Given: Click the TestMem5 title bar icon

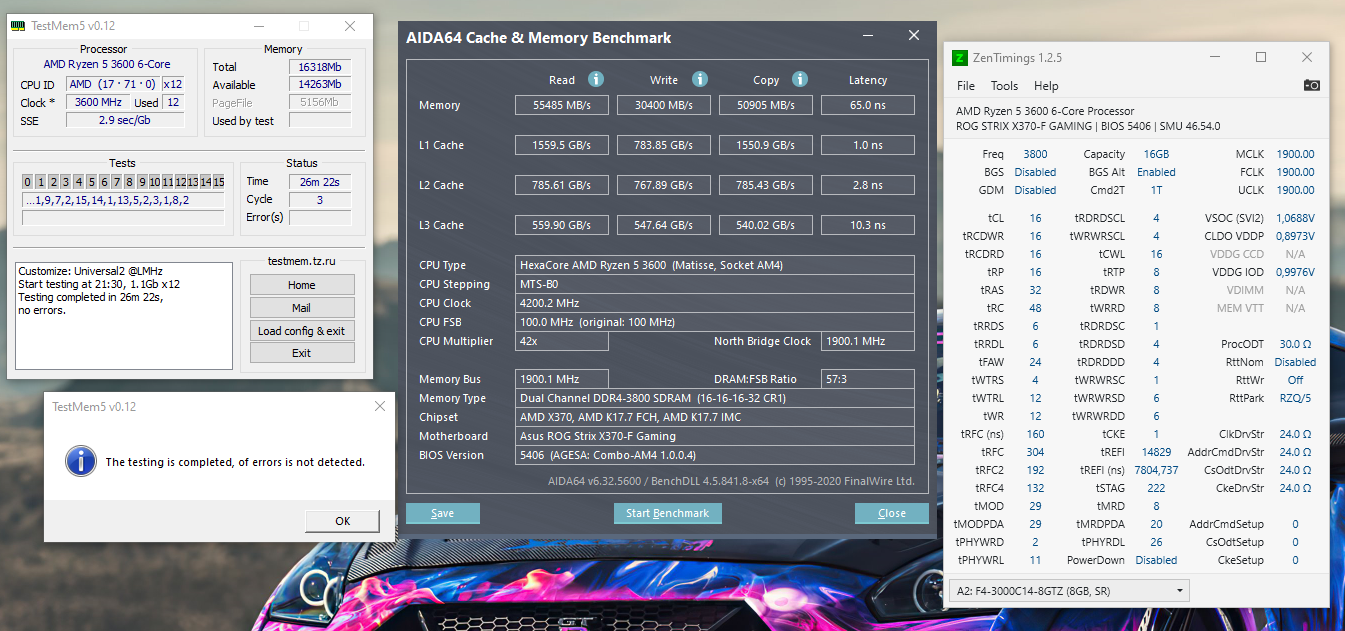Looking at the screenshot, I should (x=18, y=26).
